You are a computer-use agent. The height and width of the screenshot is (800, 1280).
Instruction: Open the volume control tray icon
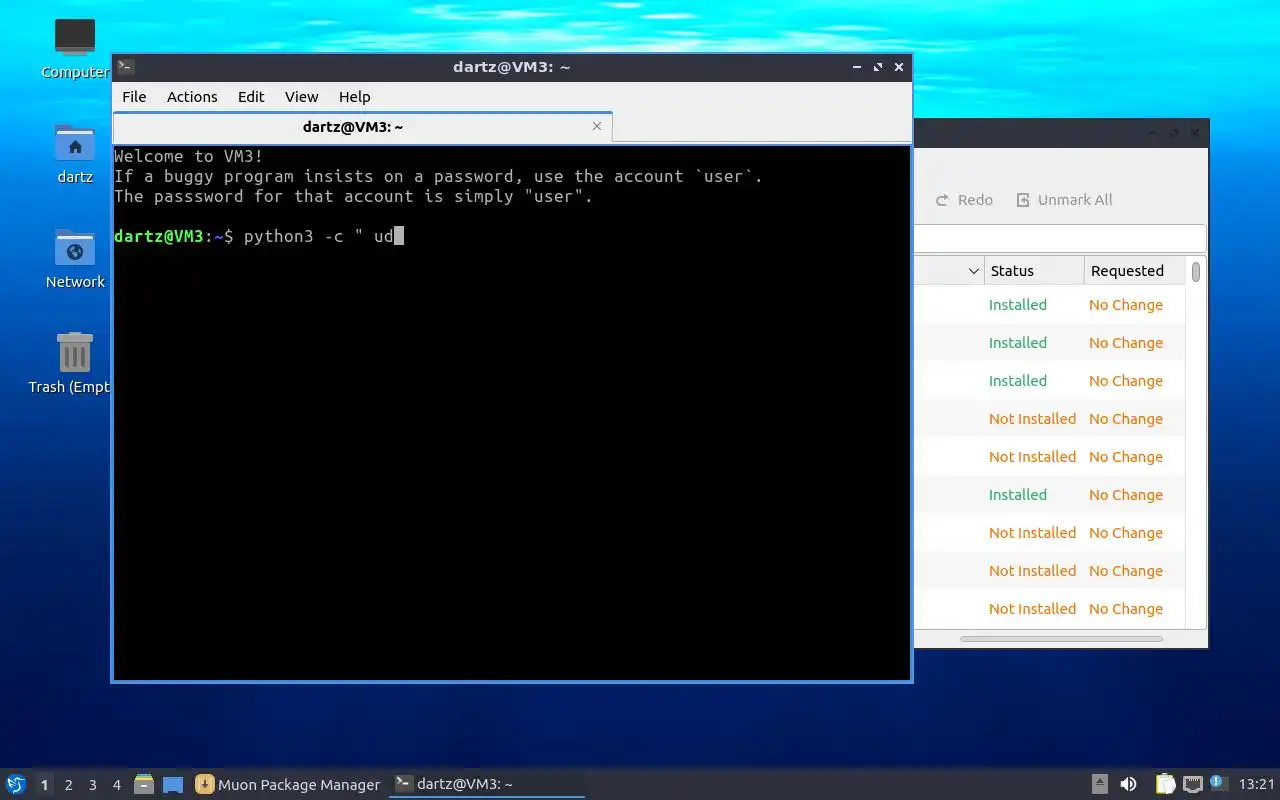pyautogui.click(x=1129, y=785)
